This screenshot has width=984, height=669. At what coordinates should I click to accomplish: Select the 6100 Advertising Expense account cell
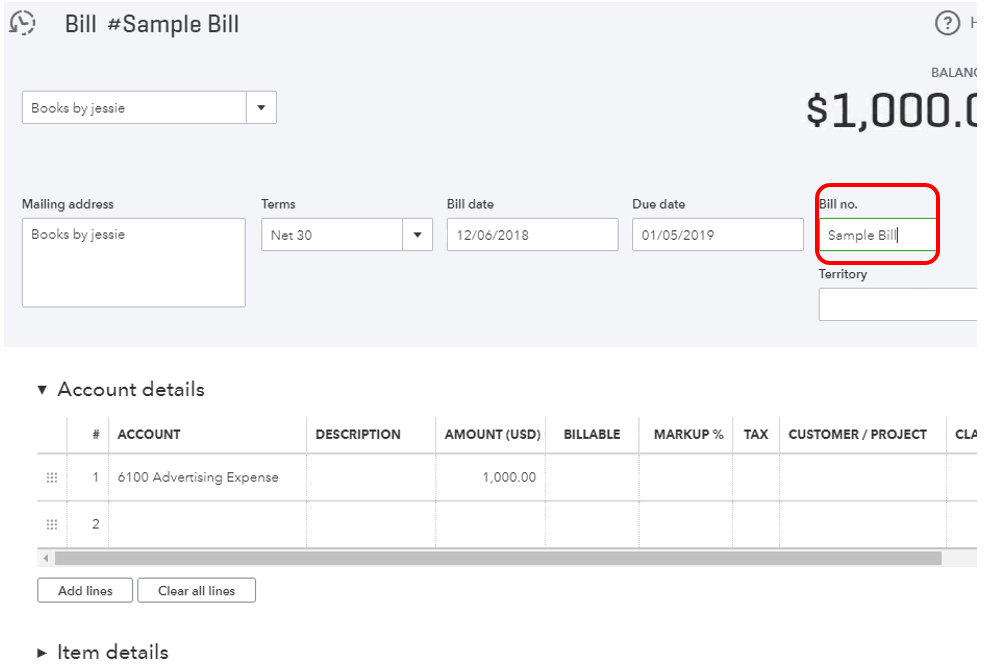[207, 478]
